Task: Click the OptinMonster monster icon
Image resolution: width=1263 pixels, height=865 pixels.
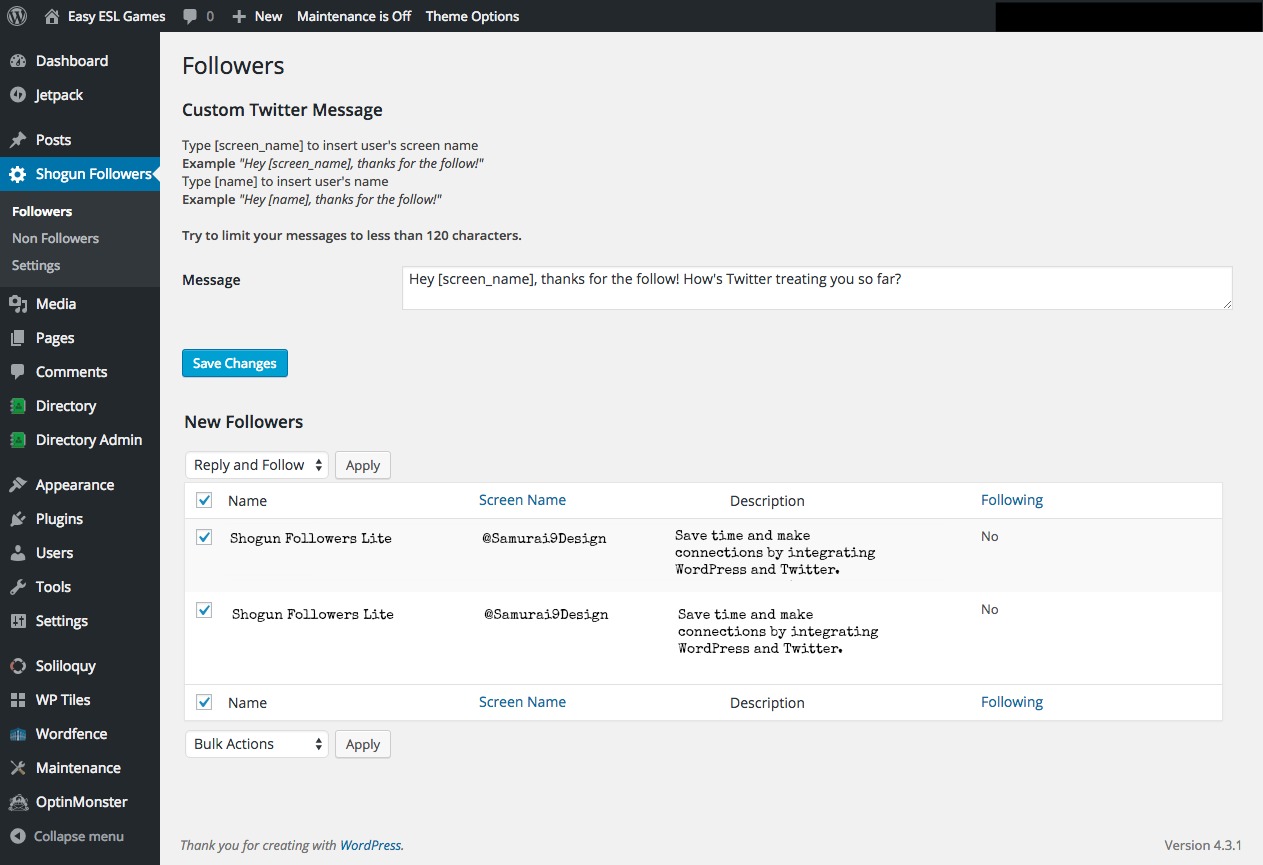Action: (x=18, y=802)
